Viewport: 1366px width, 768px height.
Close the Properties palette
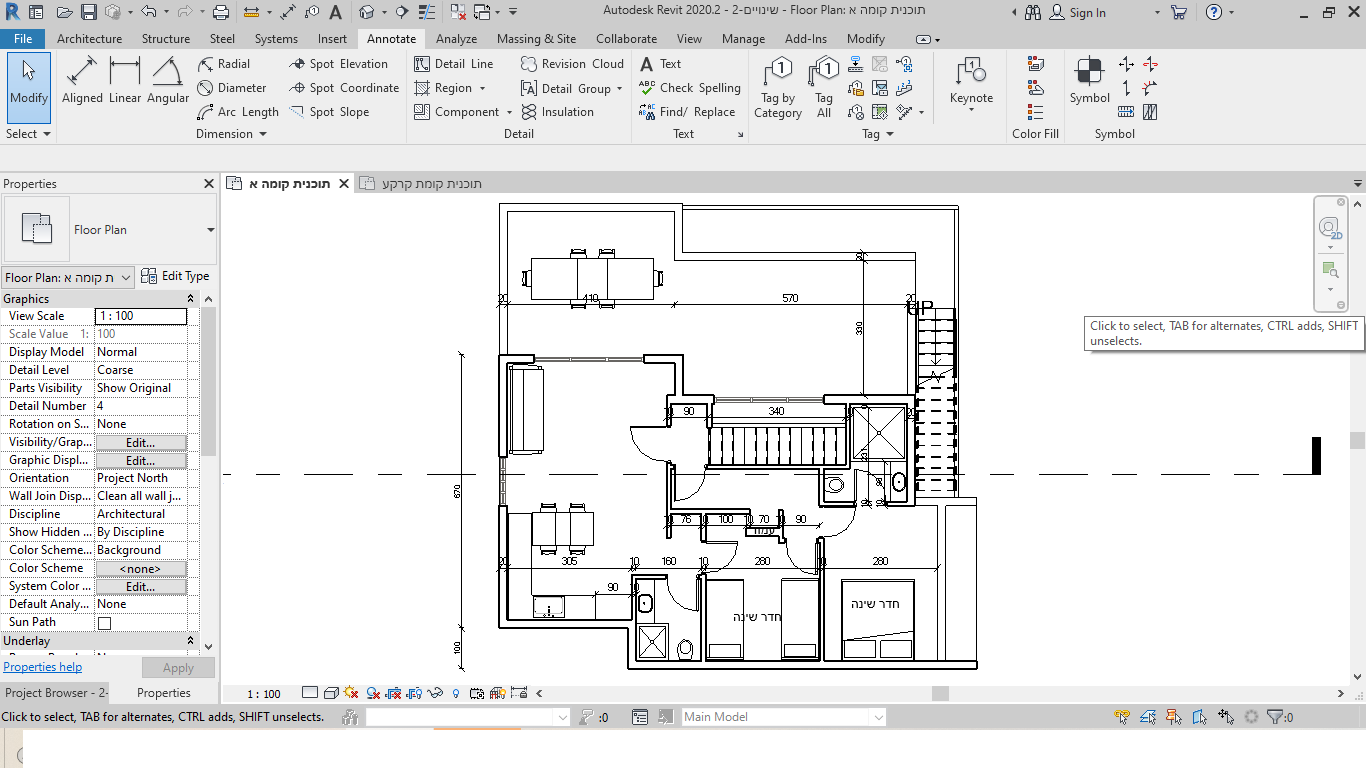pyautogui.click(x=209, y=184)
